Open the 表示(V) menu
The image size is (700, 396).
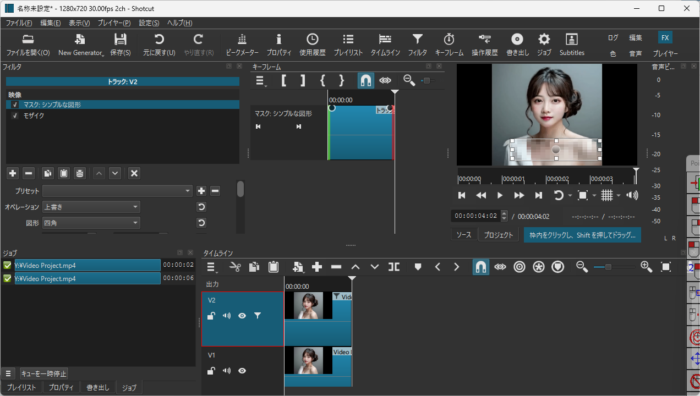79,23
